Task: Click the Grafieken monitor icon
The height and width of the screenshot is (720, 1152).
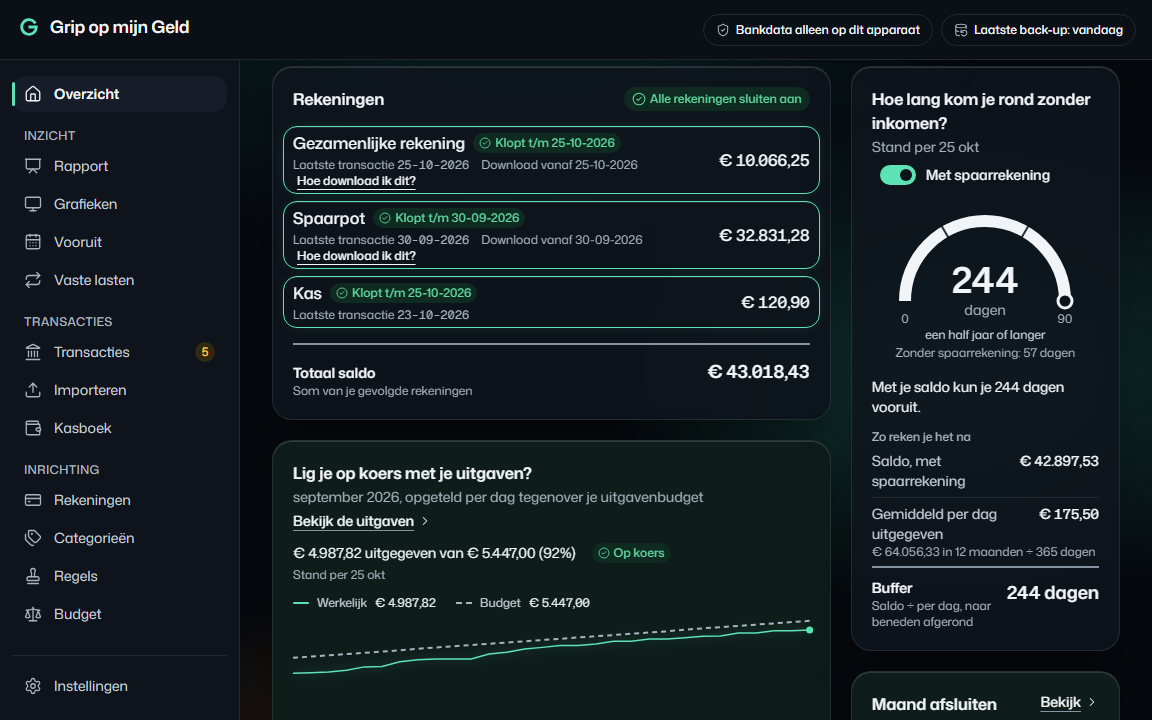Action: (33, 204)
